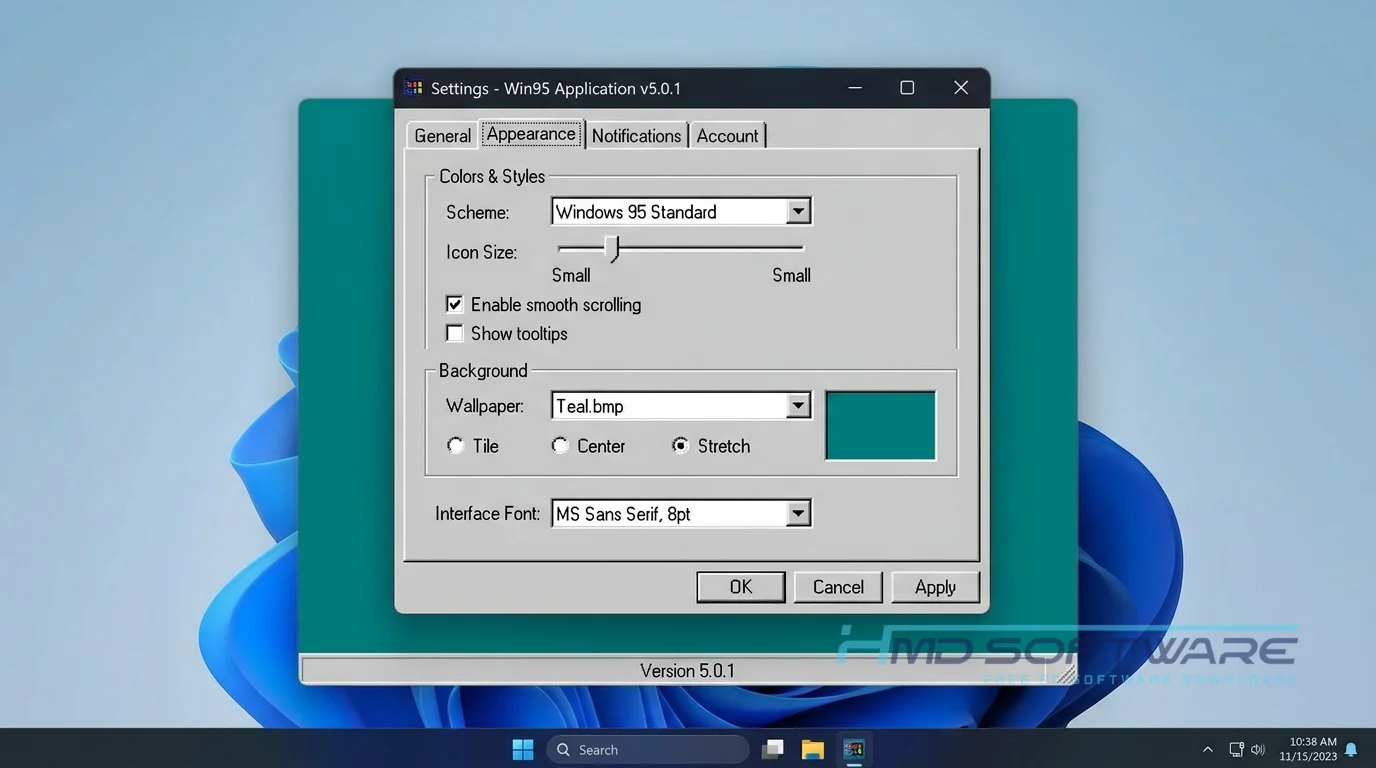Open the network and volume tray icons
Viewport: 1376px width, 768px height.
click(1247, 749)
